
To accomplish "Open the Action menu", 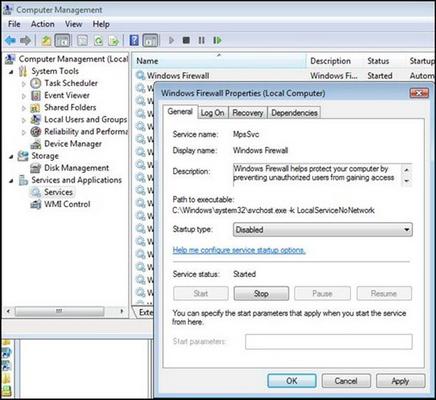I will tap(42, 24).
